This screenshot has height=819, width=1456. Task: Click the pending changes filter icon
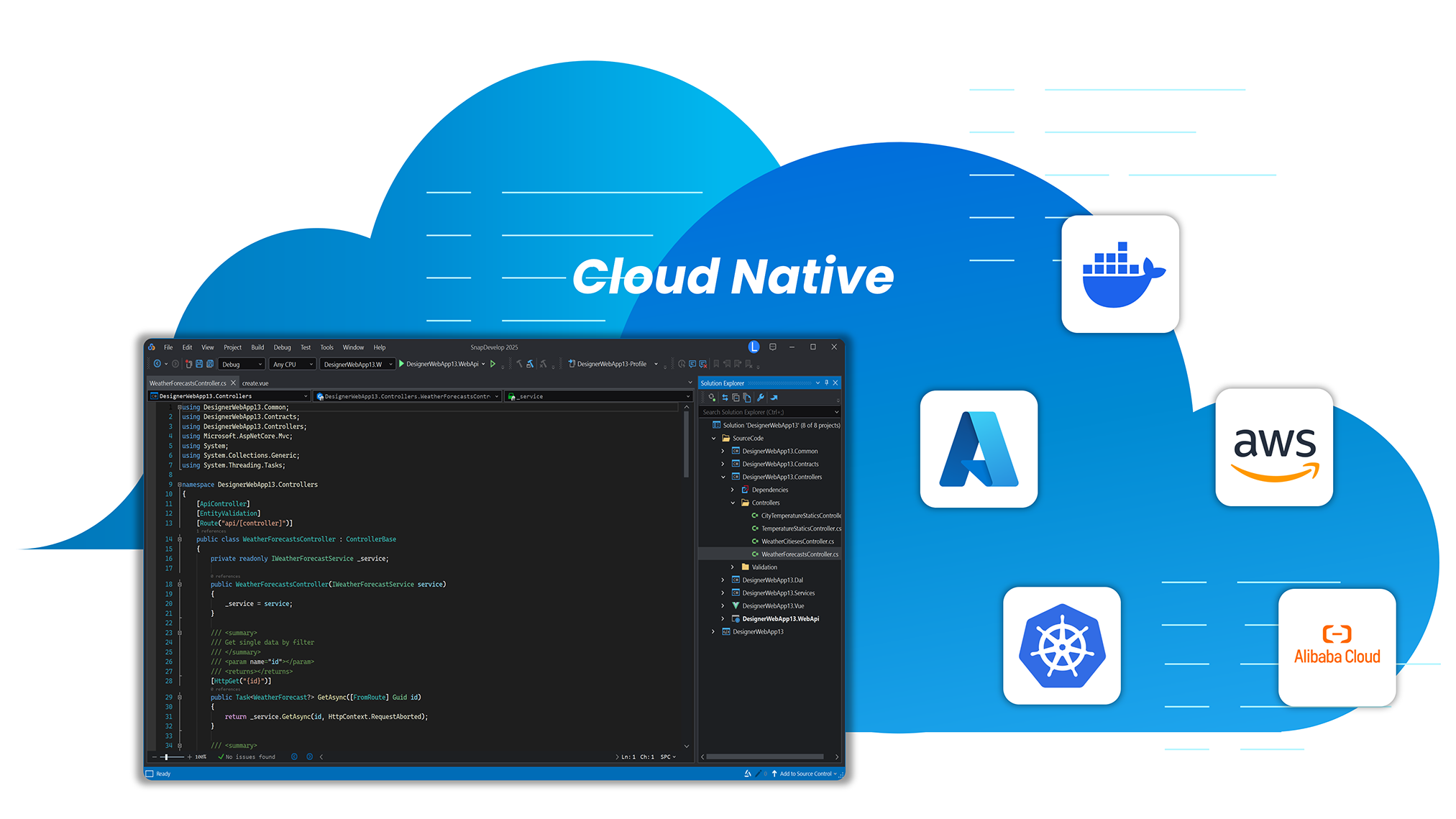coord(712,397)
